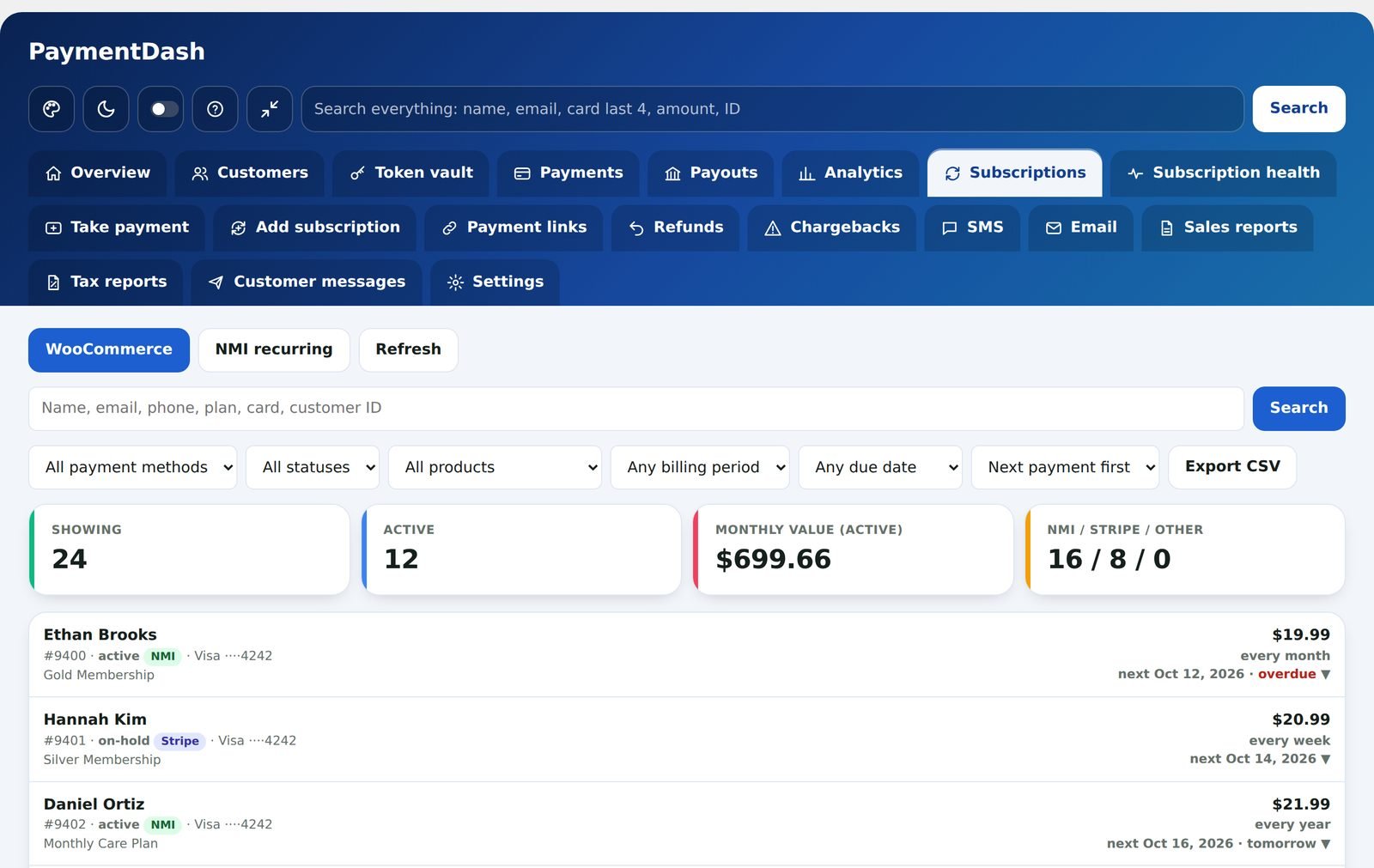
Task: Open Customer messages tab
Action: 307,282
